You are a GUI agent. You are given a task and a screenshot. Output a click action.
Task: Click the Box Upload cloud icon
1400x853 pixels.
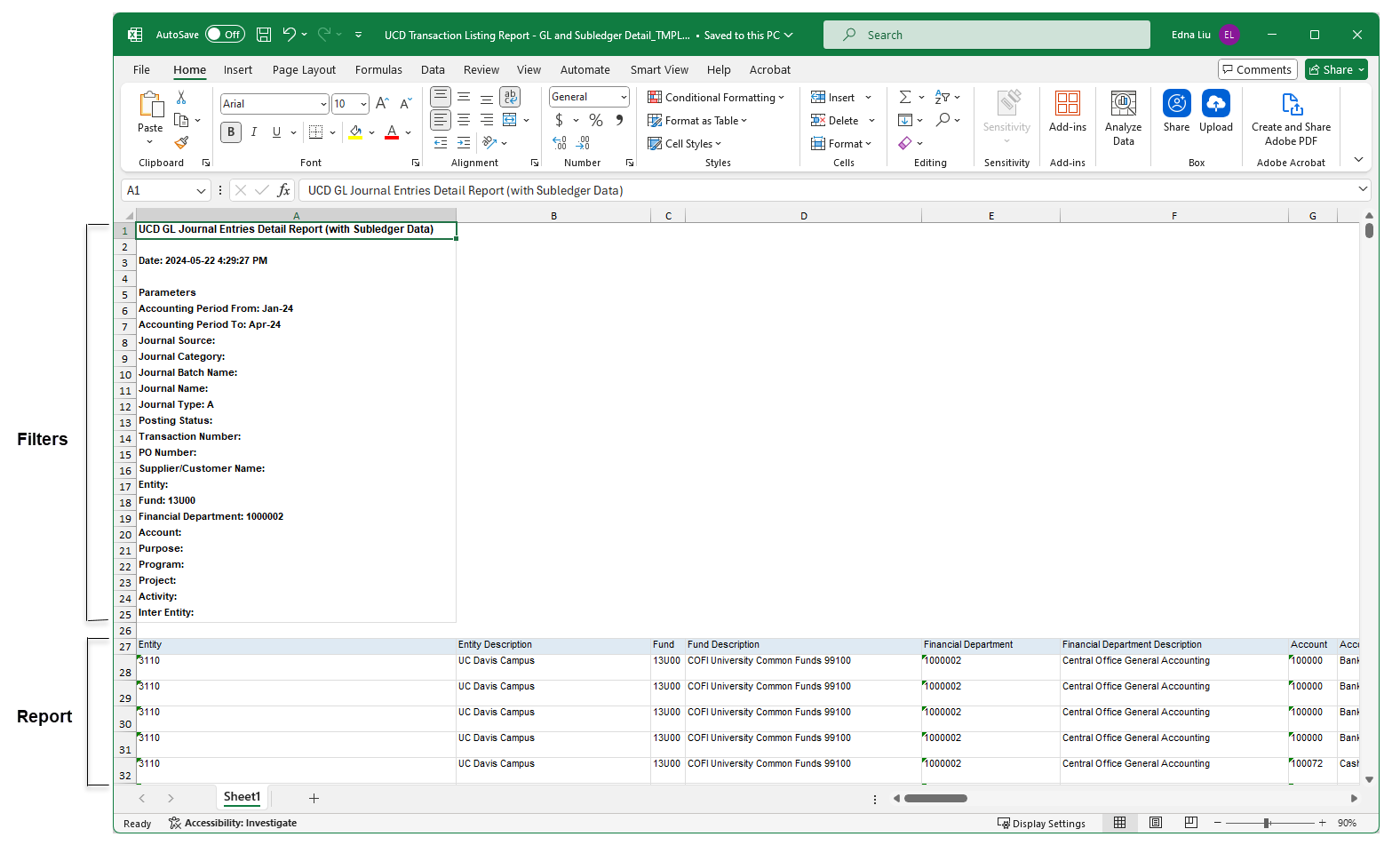pyautogui.click(x=1215, y=104)
